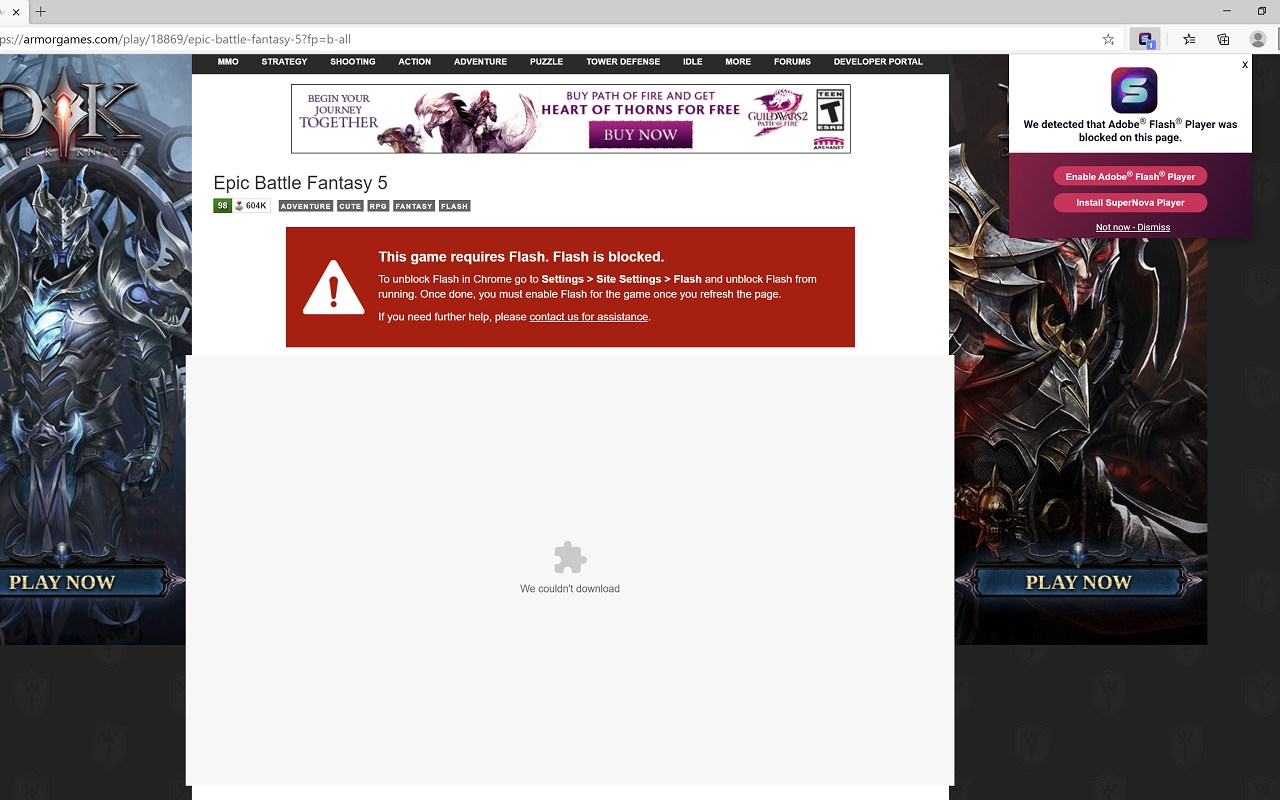
Task: Click the Buy Now button in the banner ad
Action: pyautogui.click(x=640, y=134)
